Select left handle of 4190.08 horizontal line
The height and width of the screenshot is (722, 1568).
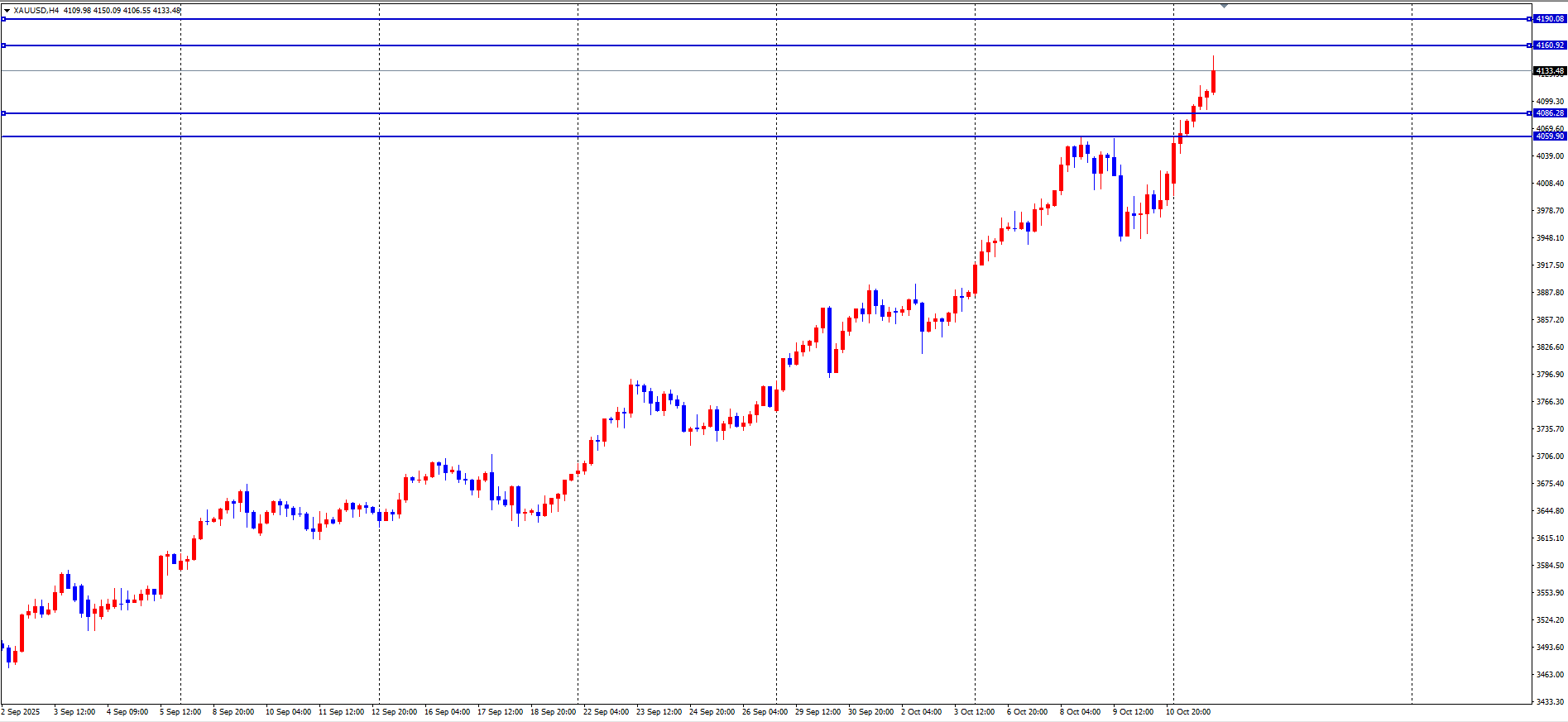3,19
